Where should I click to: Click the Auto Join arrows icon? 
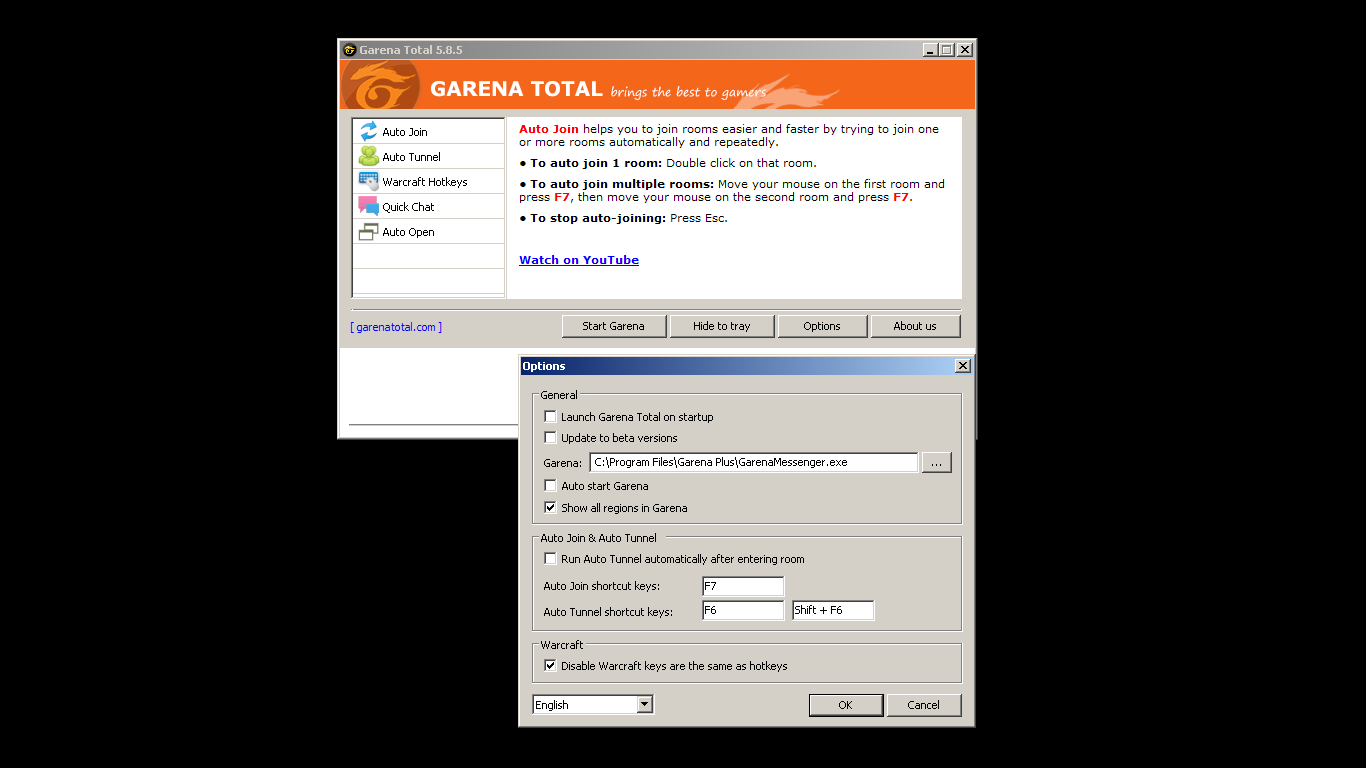click(368, 131)
